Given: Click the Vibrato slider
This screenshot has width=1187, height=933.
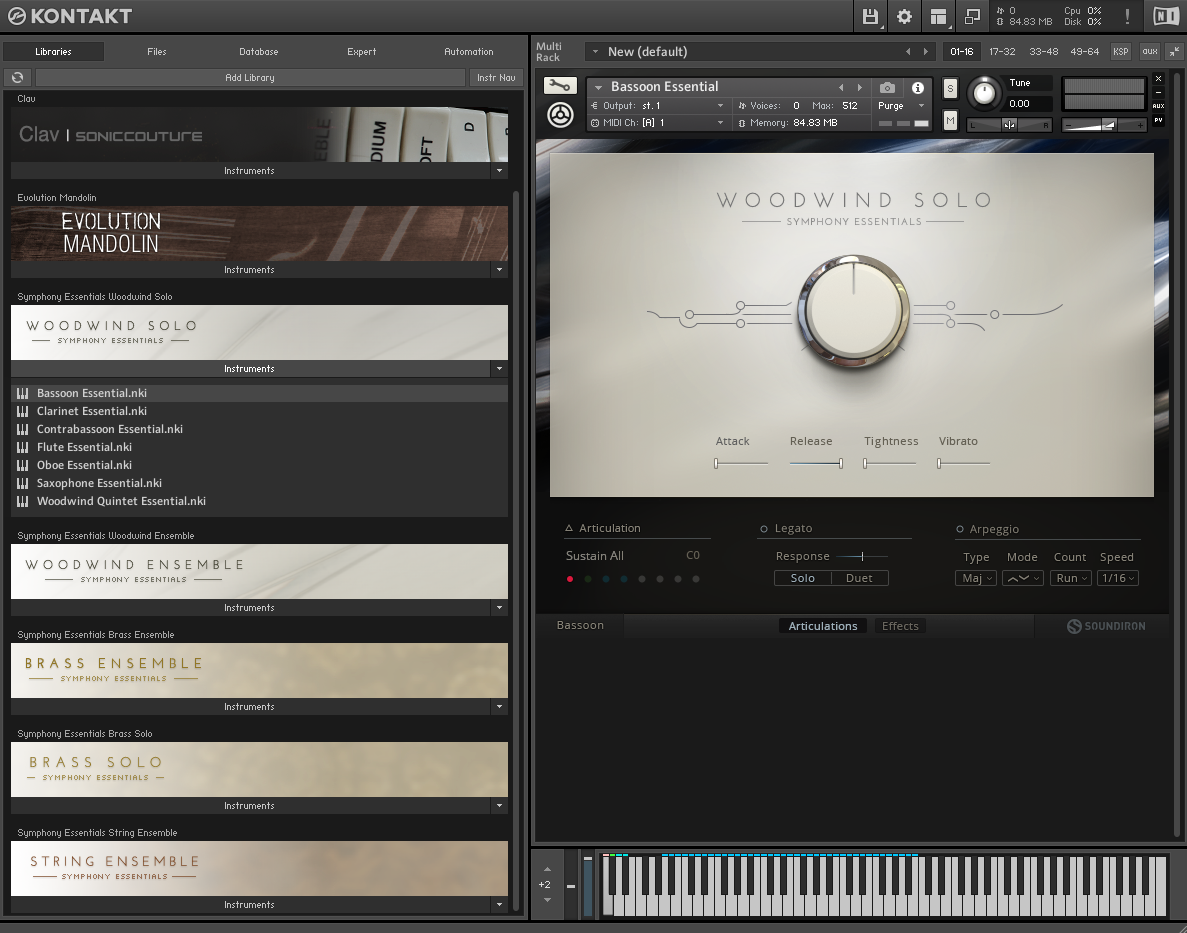Looking at the screenshot, I should pyautogui.click(x=963, y=463).
